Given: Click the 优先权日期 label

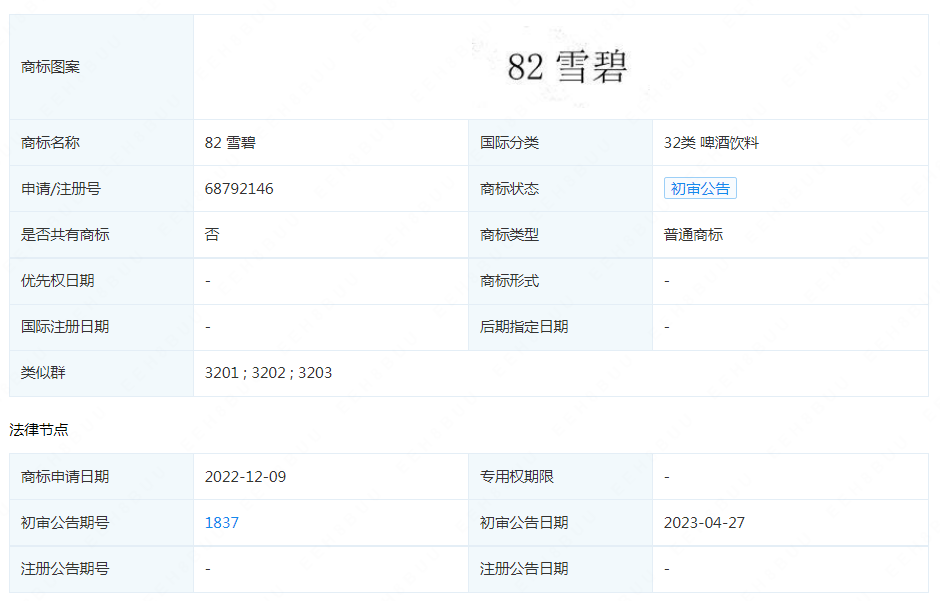Looking at the screenshot, I should [x=58, y=280].
